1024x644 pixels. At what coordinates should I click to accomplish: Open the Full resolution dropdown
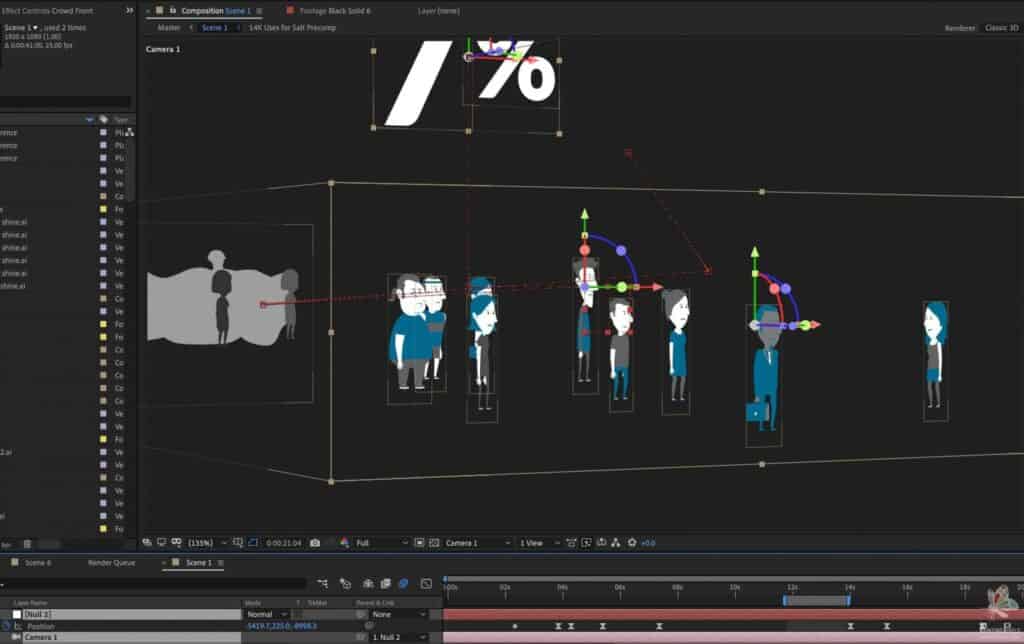[380, 543]
